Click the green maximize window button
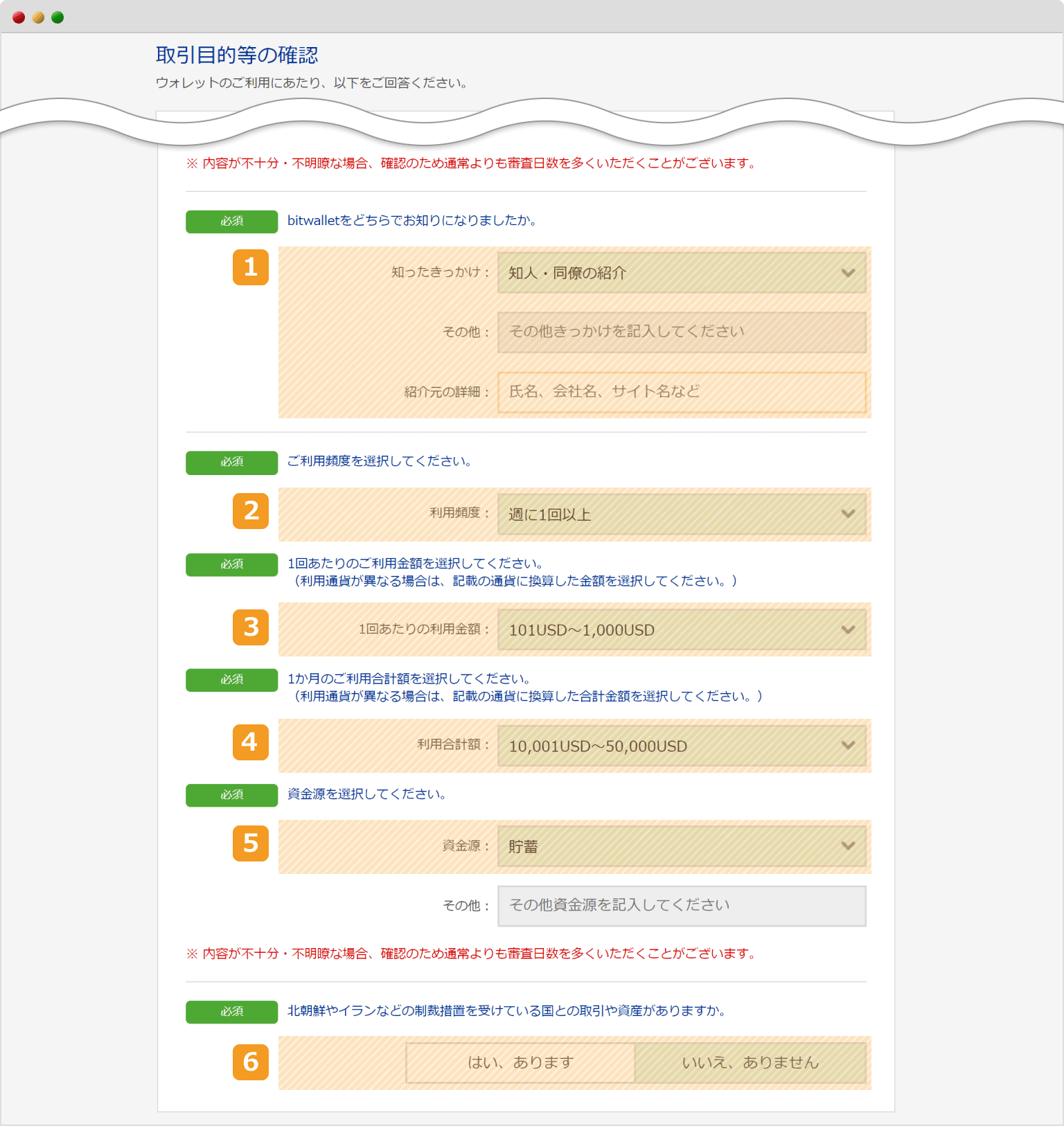The width and height of the screenshot is (1064, 1126). pos(57,17)
